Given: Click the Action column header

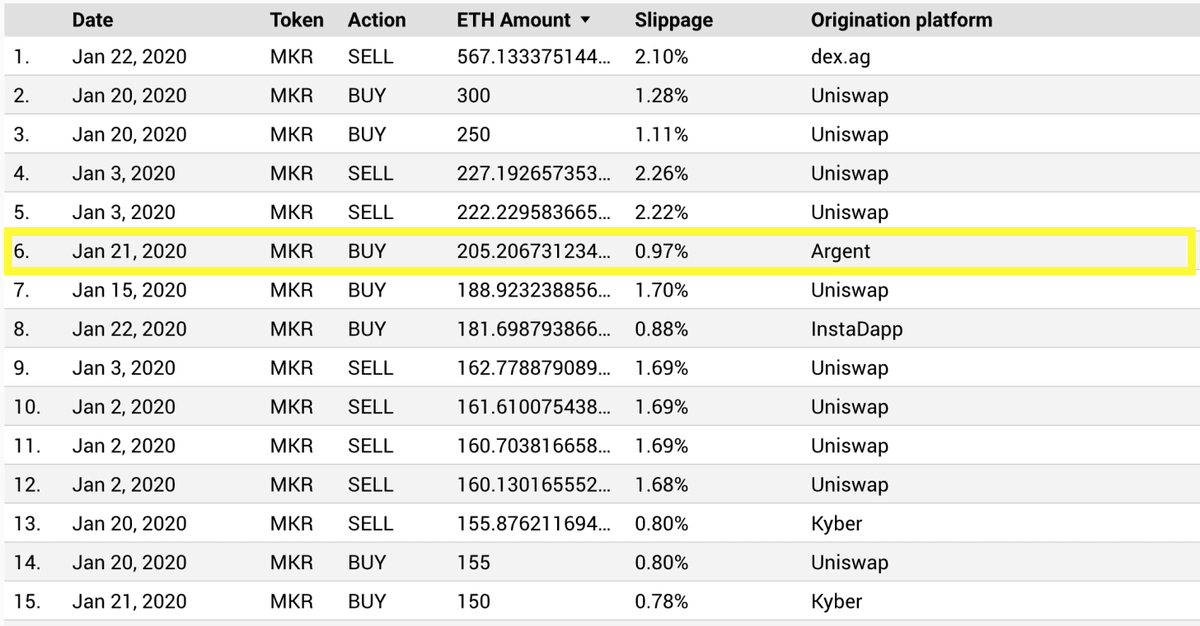Looking at the screenshot, I should [377, 20].
